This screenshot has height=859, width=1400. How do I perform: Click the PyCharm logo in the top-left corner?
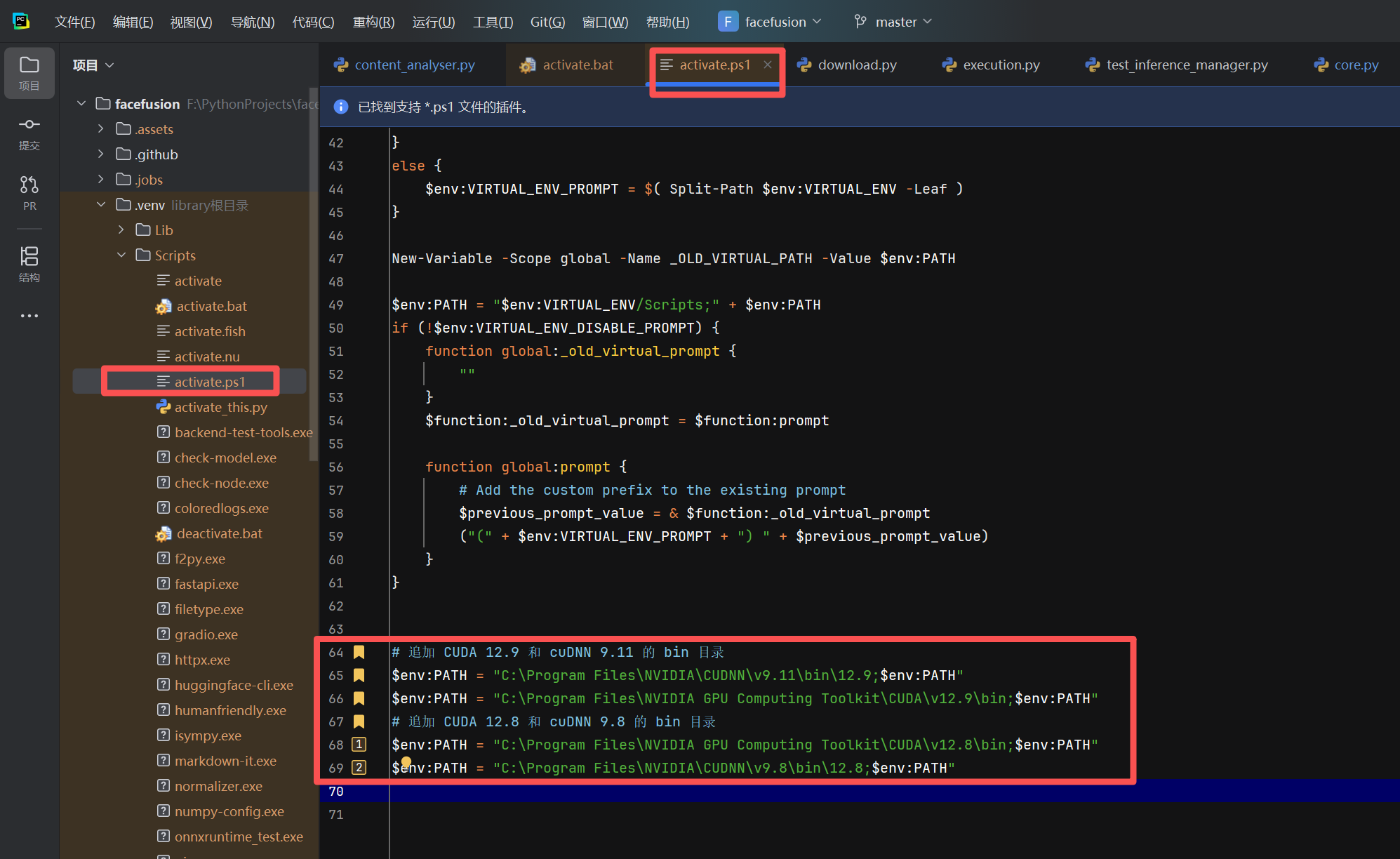point(21,20)
